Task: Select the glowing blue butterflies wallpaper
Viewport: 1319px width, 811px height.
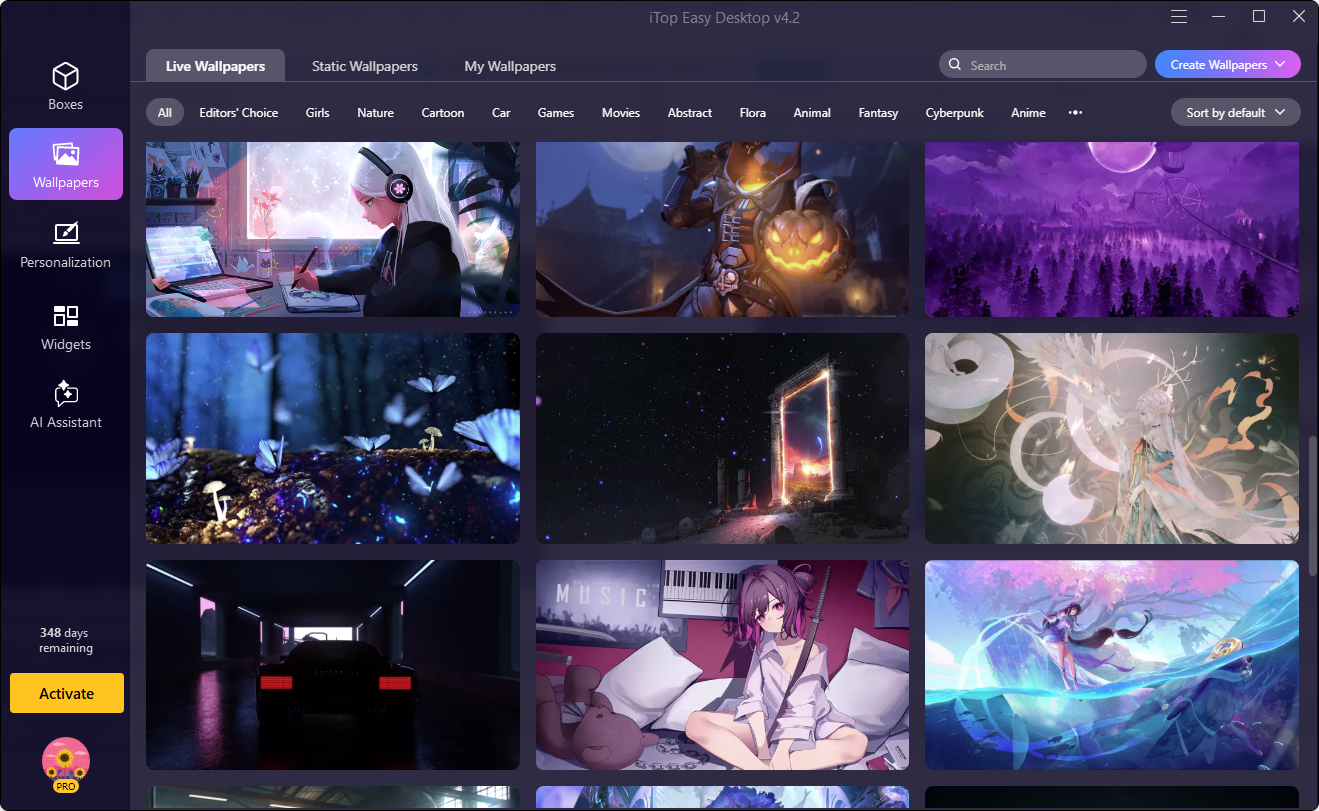Action: point(333,438)
